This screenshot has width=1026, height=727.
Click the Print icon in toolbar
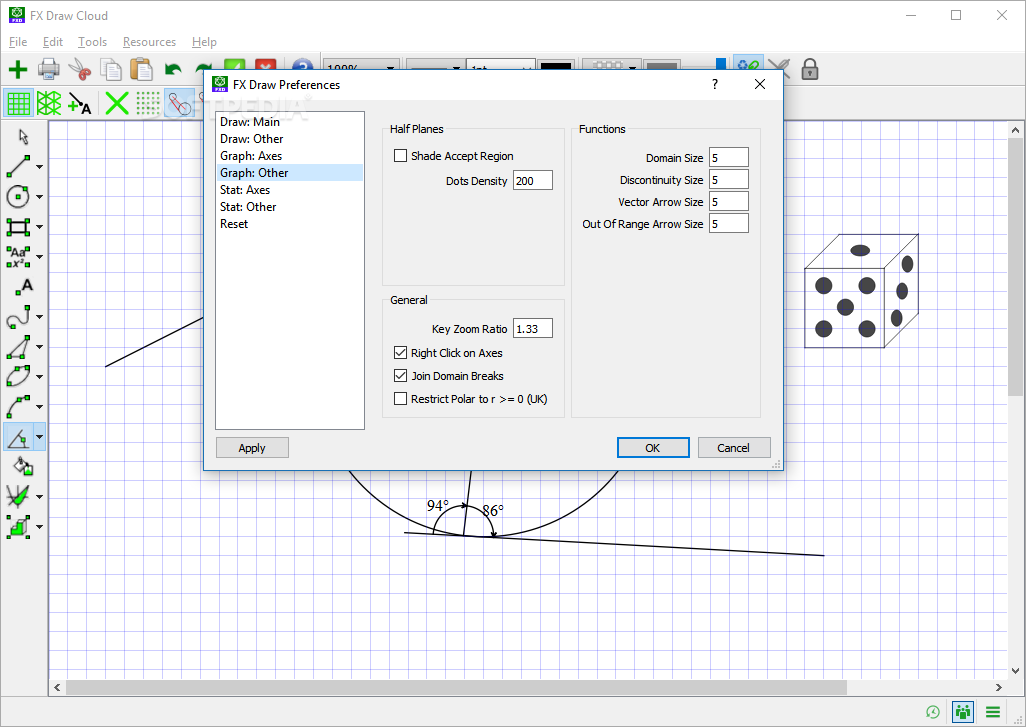48,69
